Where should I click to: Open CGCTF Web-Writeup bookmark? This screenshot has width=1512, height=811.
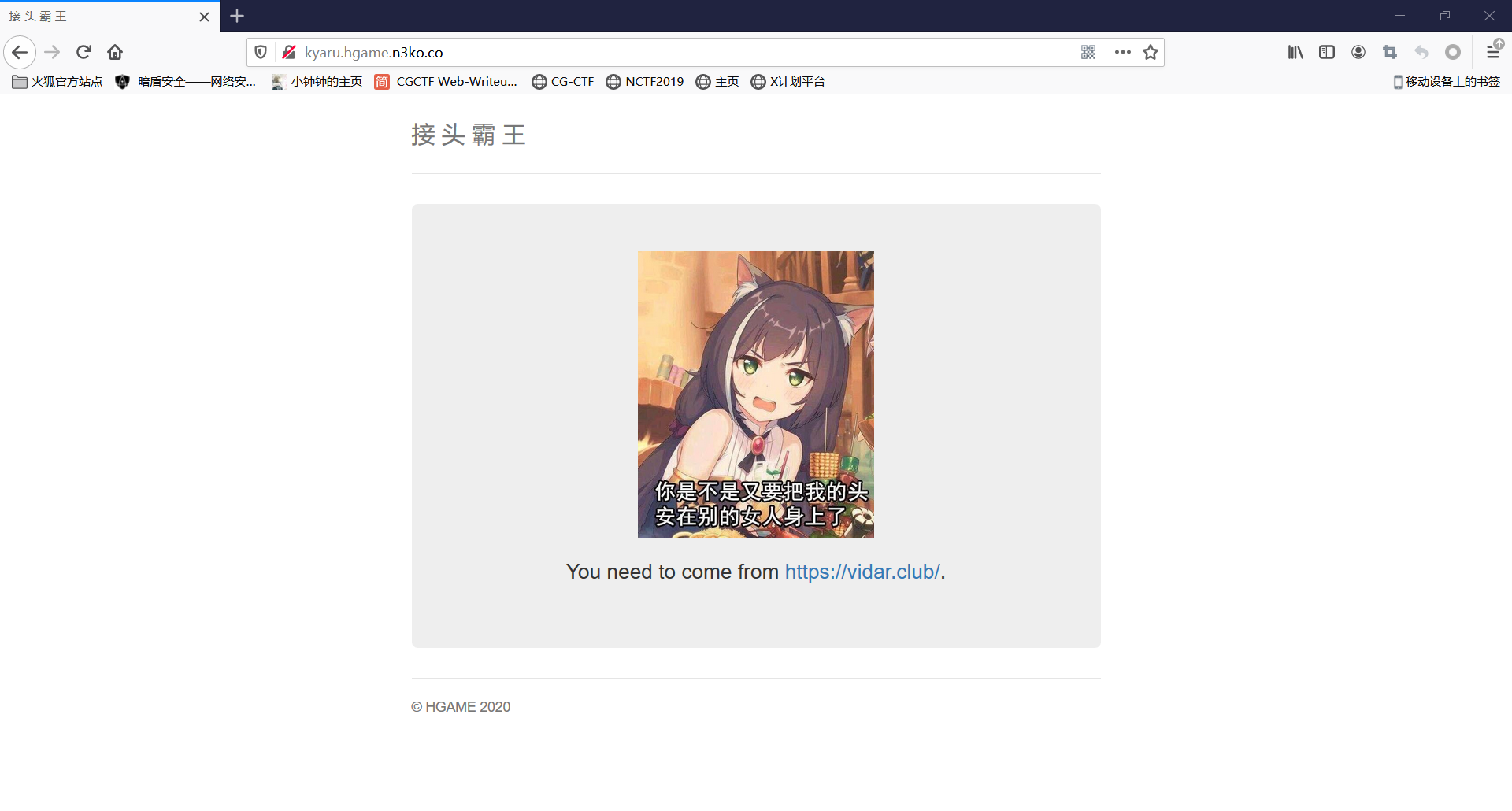coord(446,82)
